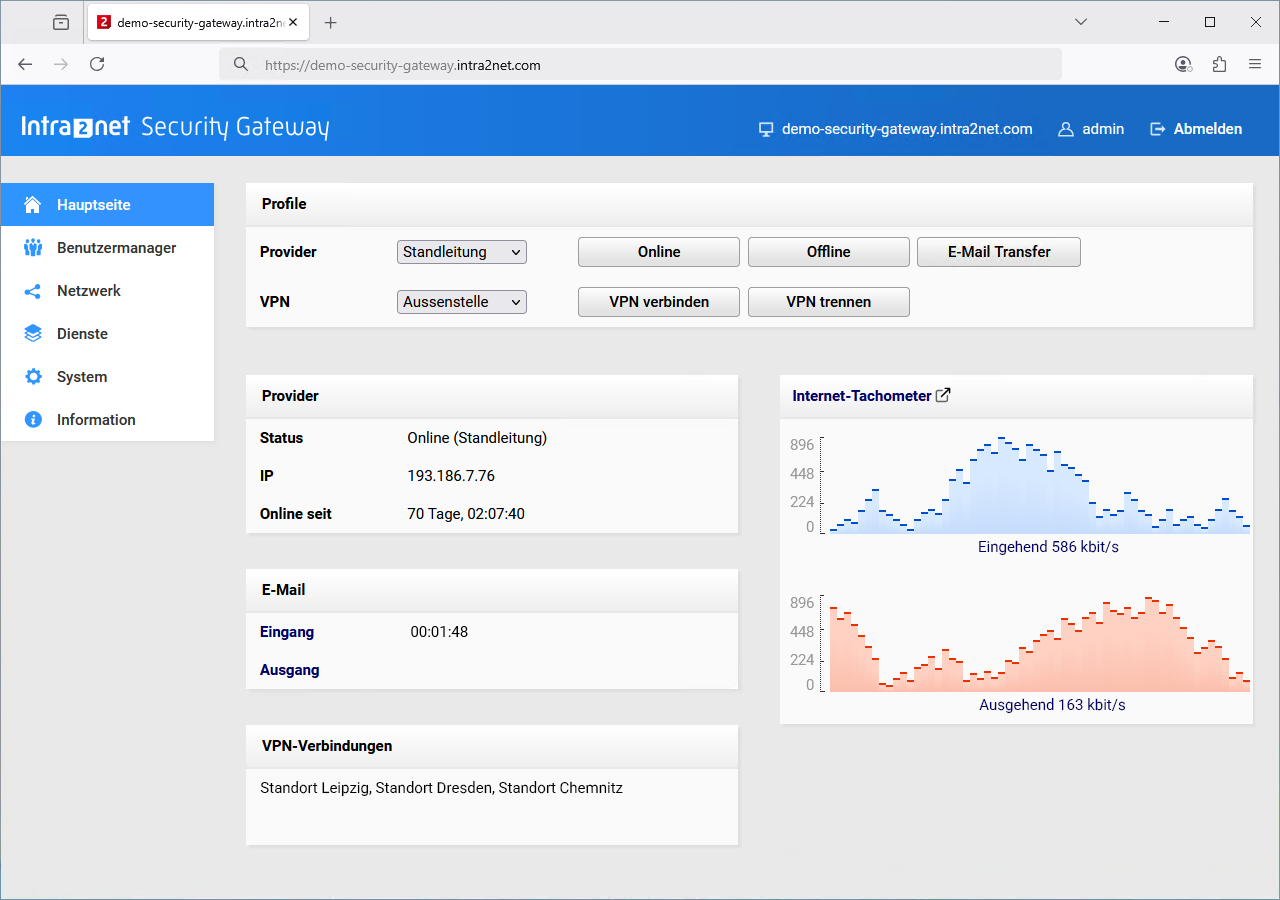The width and height of the screenshot is (1280, 900).
Task: Click the Information icon in sidebar
Action: click(x=33, y=420)
